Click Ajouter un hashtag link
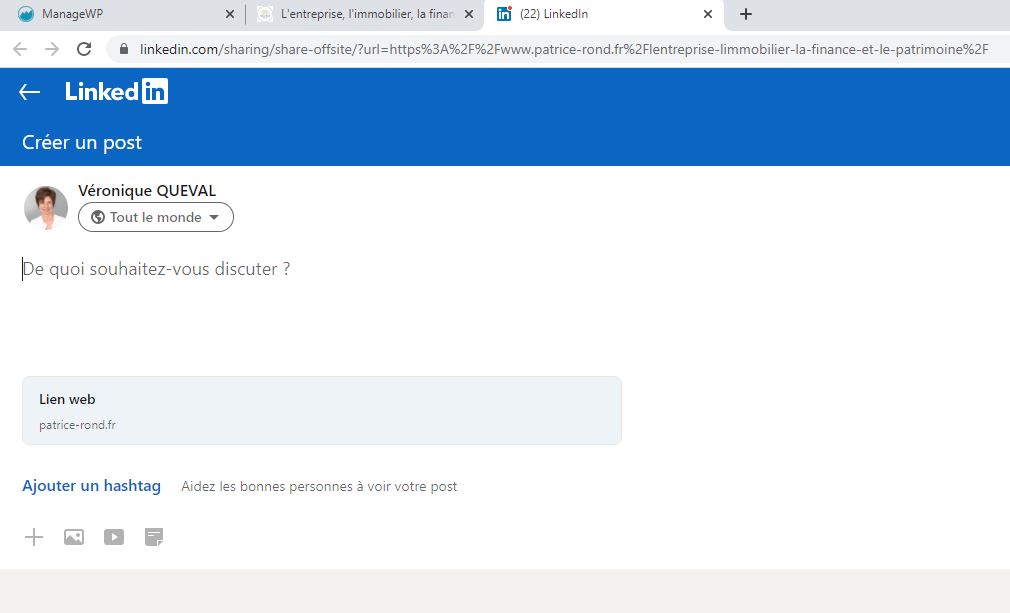 [x=91, y=486]
